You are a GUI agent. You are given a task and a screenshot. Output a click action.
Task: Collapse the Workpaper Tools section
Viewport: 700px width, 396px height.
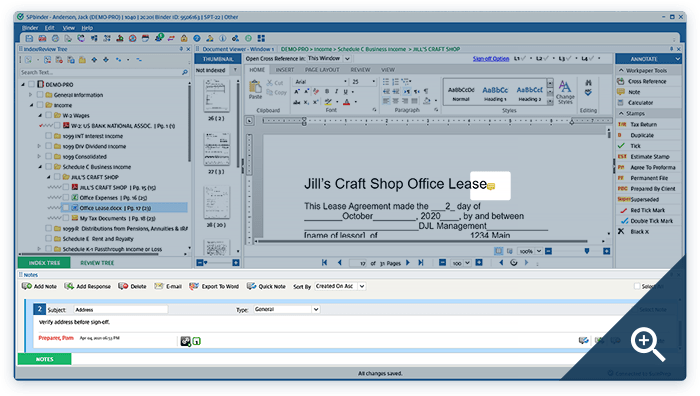621,71
